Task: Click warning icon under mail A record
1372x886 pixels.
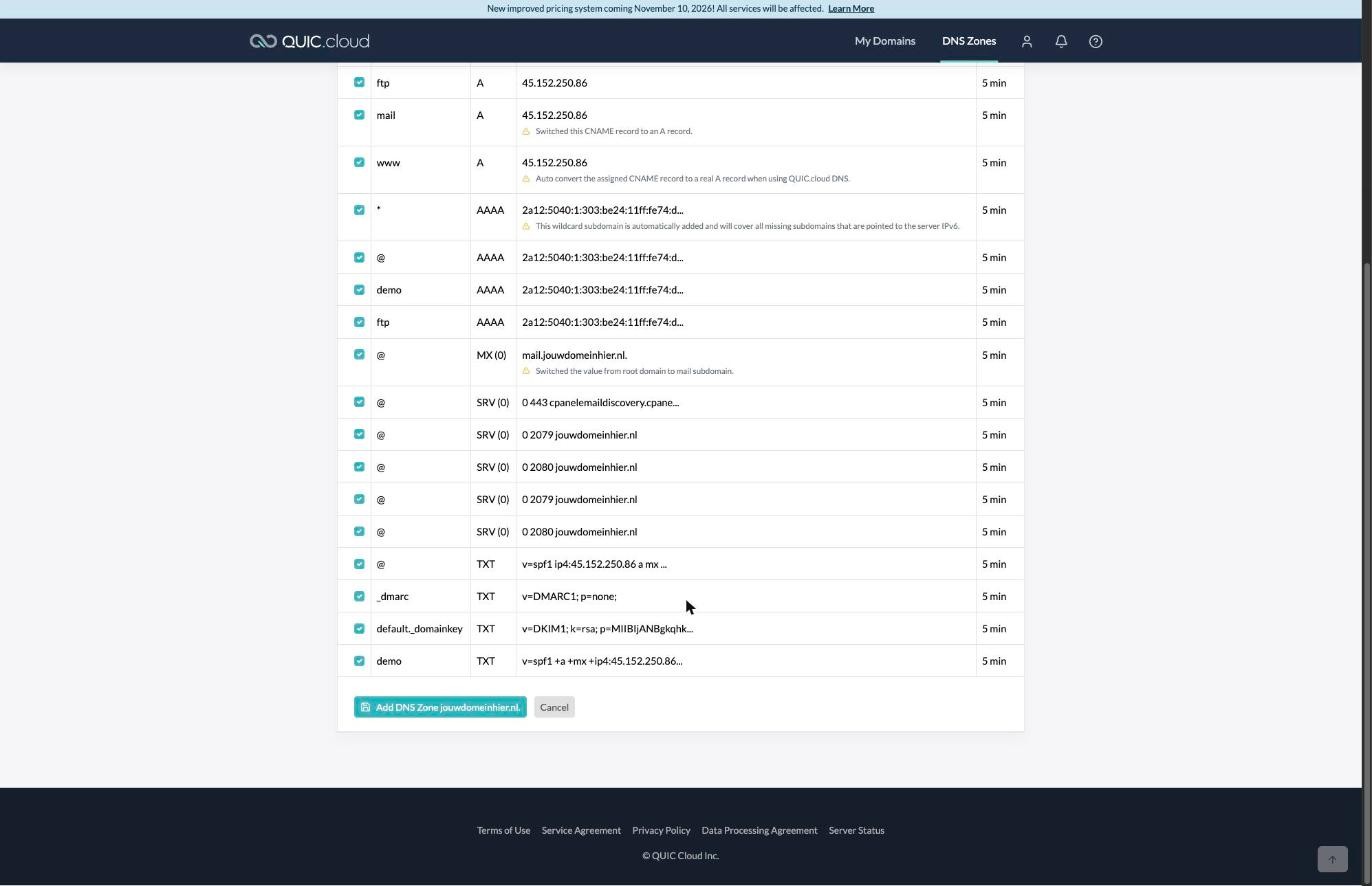Action: pos(526,131)
